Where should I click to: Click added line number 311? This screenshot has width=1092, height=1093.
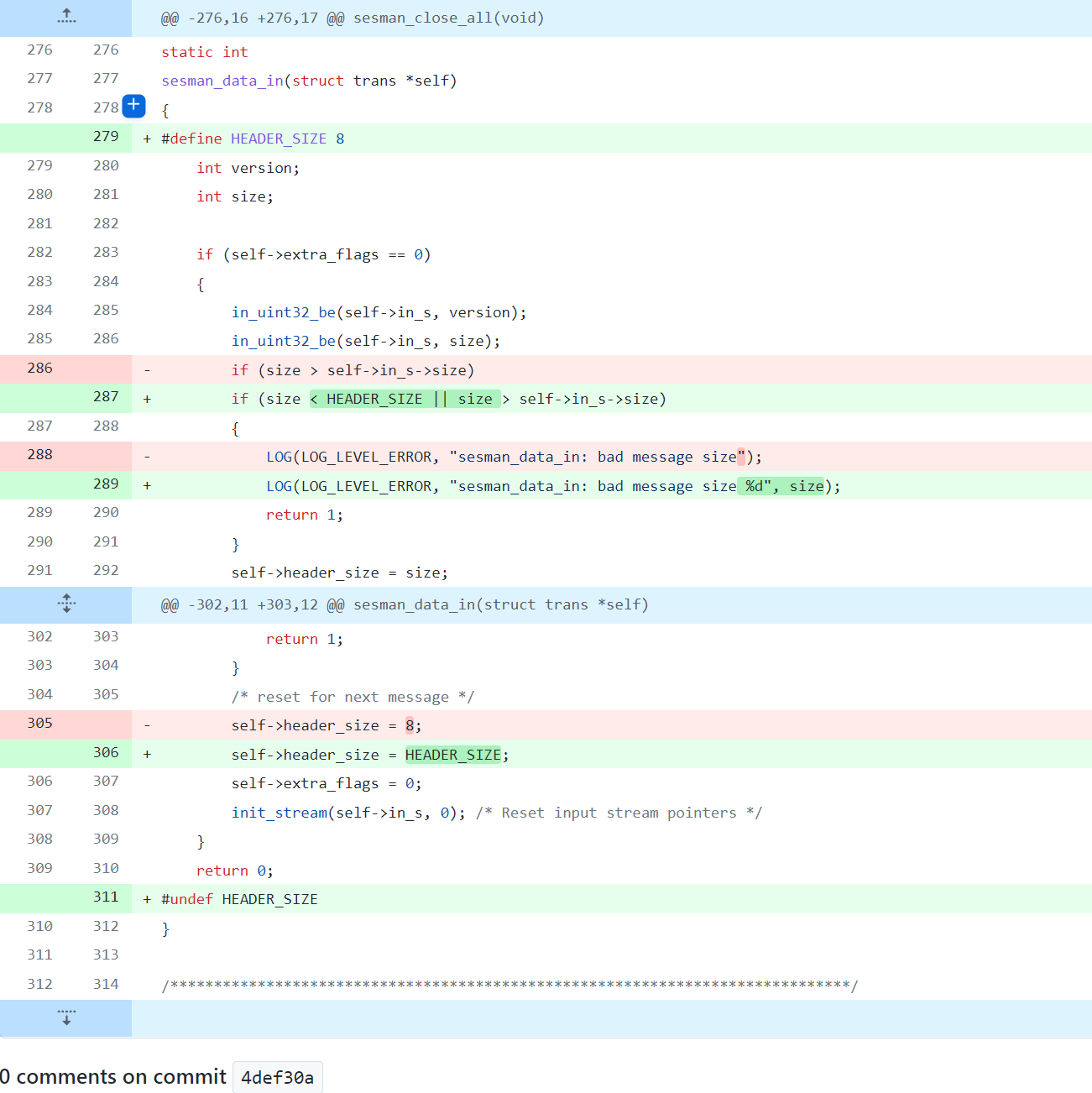[106, 897]
